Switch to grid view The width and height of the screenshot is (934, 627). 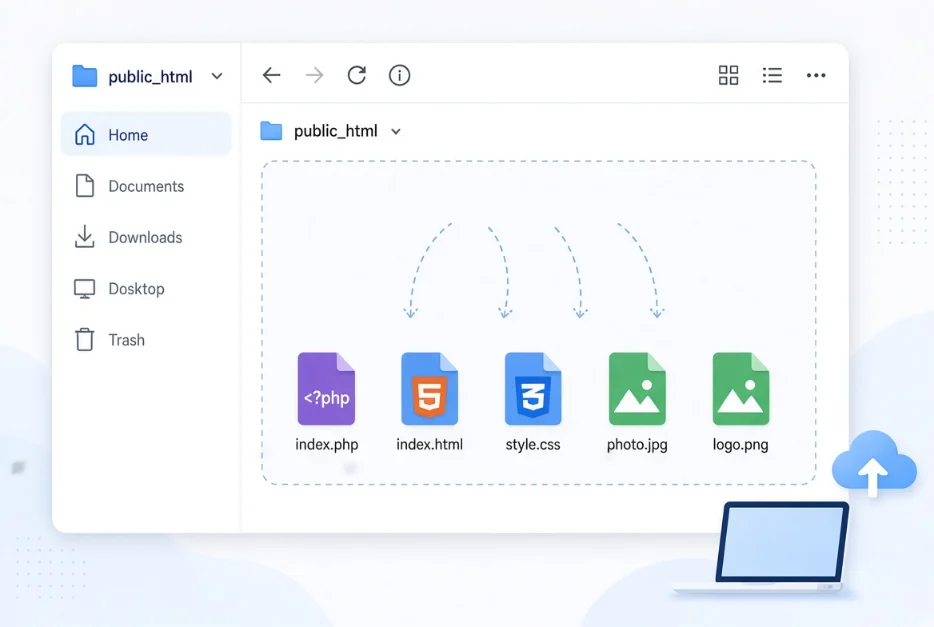(728, 75)
